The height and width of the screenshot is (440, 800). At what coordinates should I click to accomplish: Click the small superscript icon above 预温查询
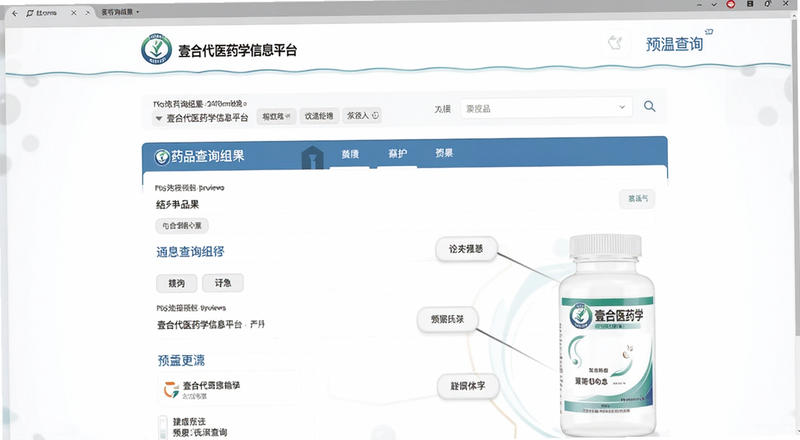pos(709,32)
